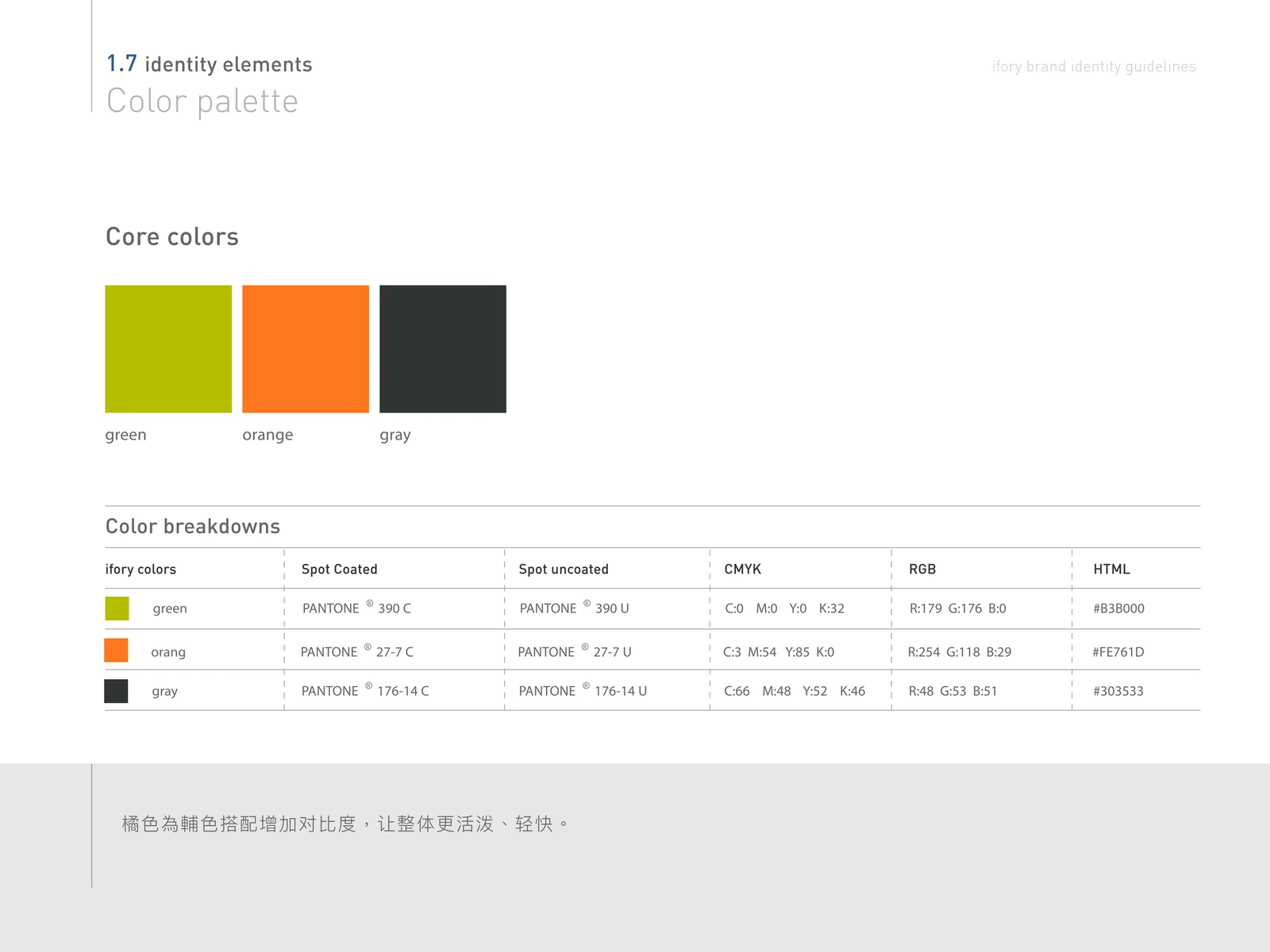Screen dimensions: 1270x952
Task: Click the 'gray' label under the large swatch
Action: point(395,435)
